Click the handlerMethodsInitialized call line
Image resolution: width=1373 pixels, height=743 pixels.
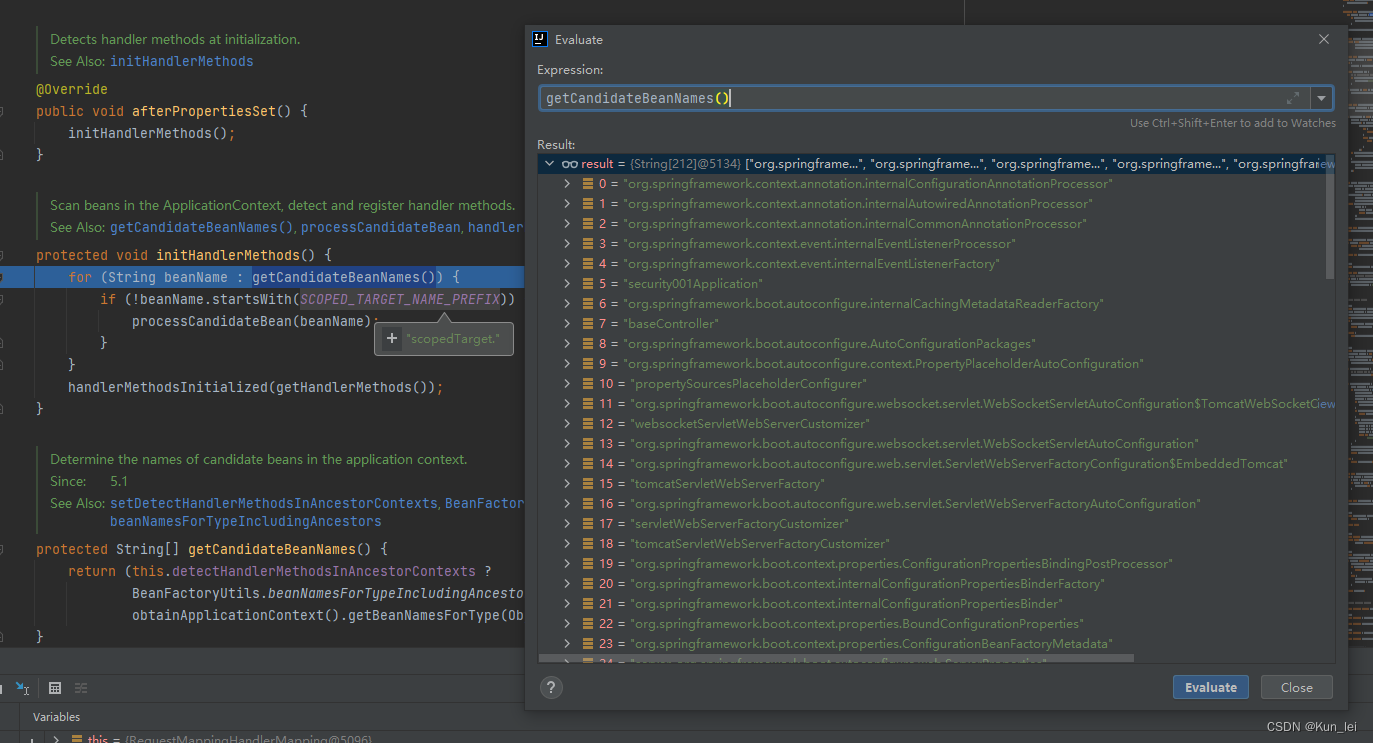[x=255, y=387]
